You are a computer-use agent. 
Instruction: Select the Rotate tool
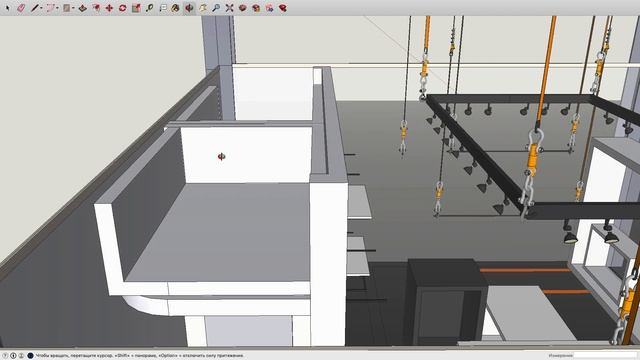pos(123,8)
